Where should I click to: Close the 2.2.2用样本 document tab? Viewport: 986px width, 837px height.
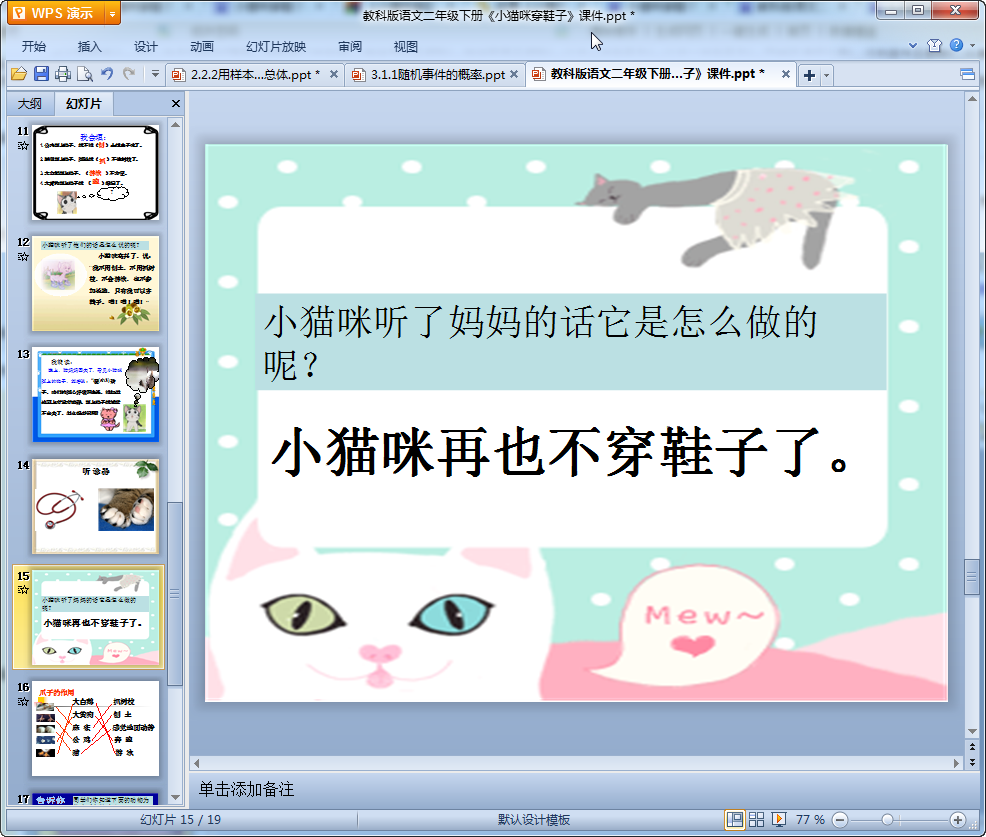point(334,74)
